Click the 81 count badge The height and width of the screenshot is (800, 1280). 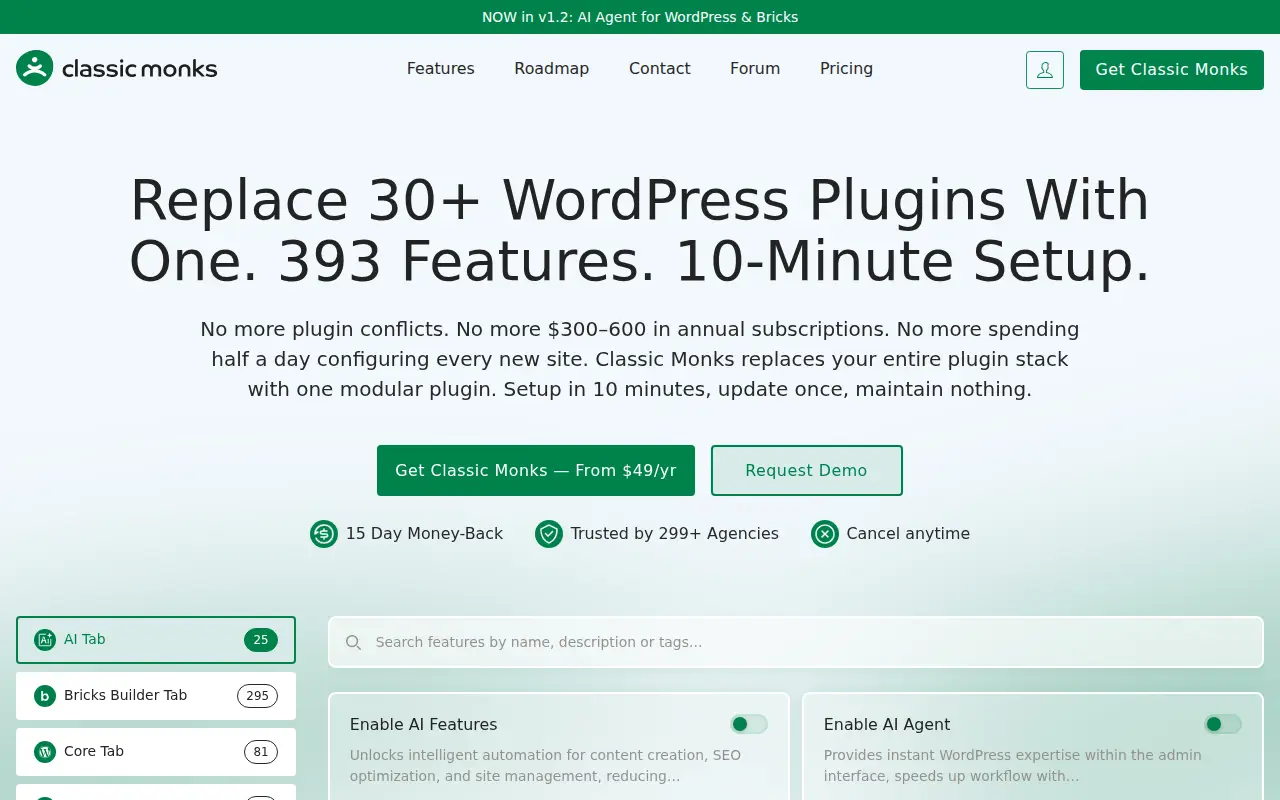[x=261, y=752]
